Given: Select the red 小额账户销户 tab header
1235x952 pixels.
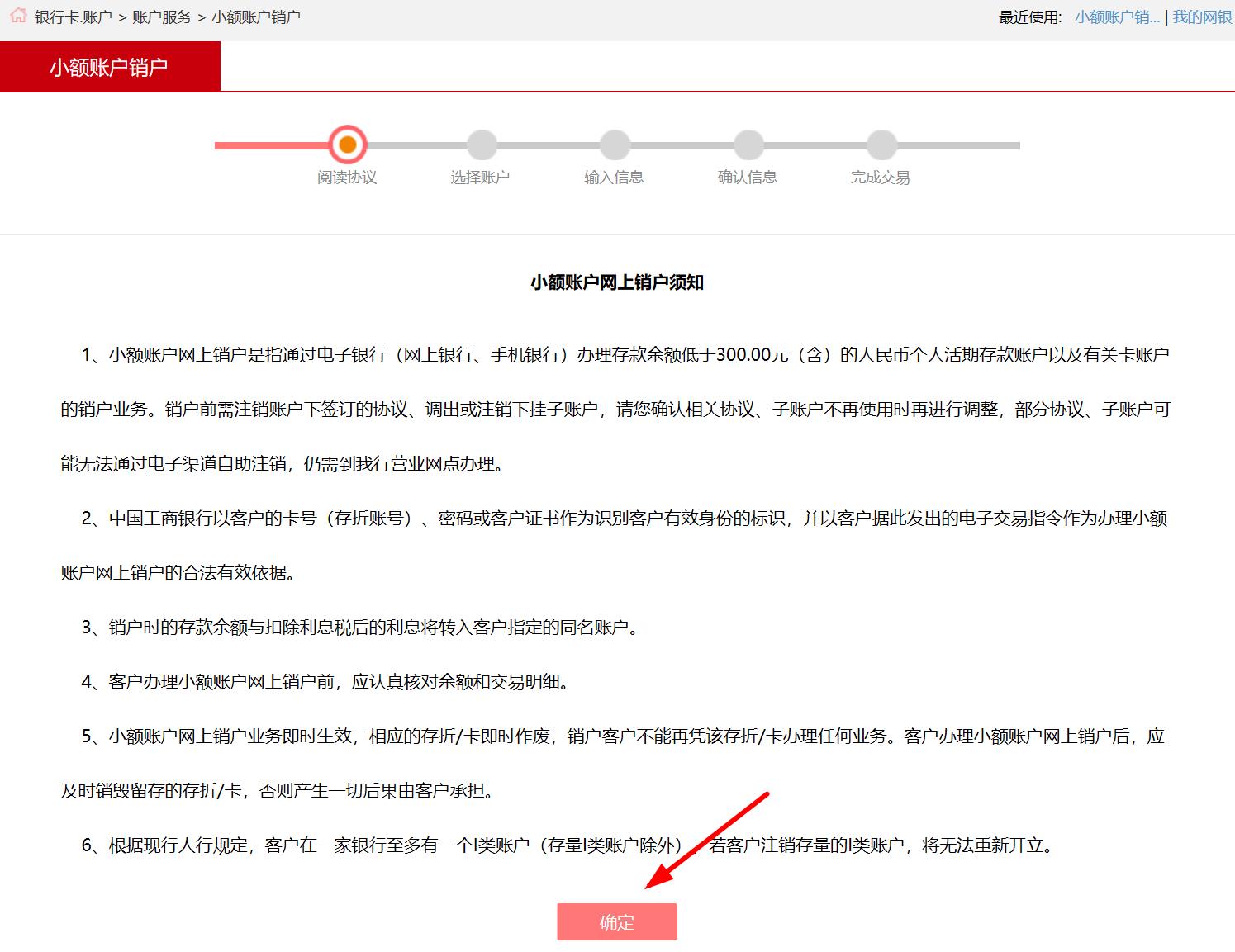Looking at the screenshot, I should pos(110,67).
